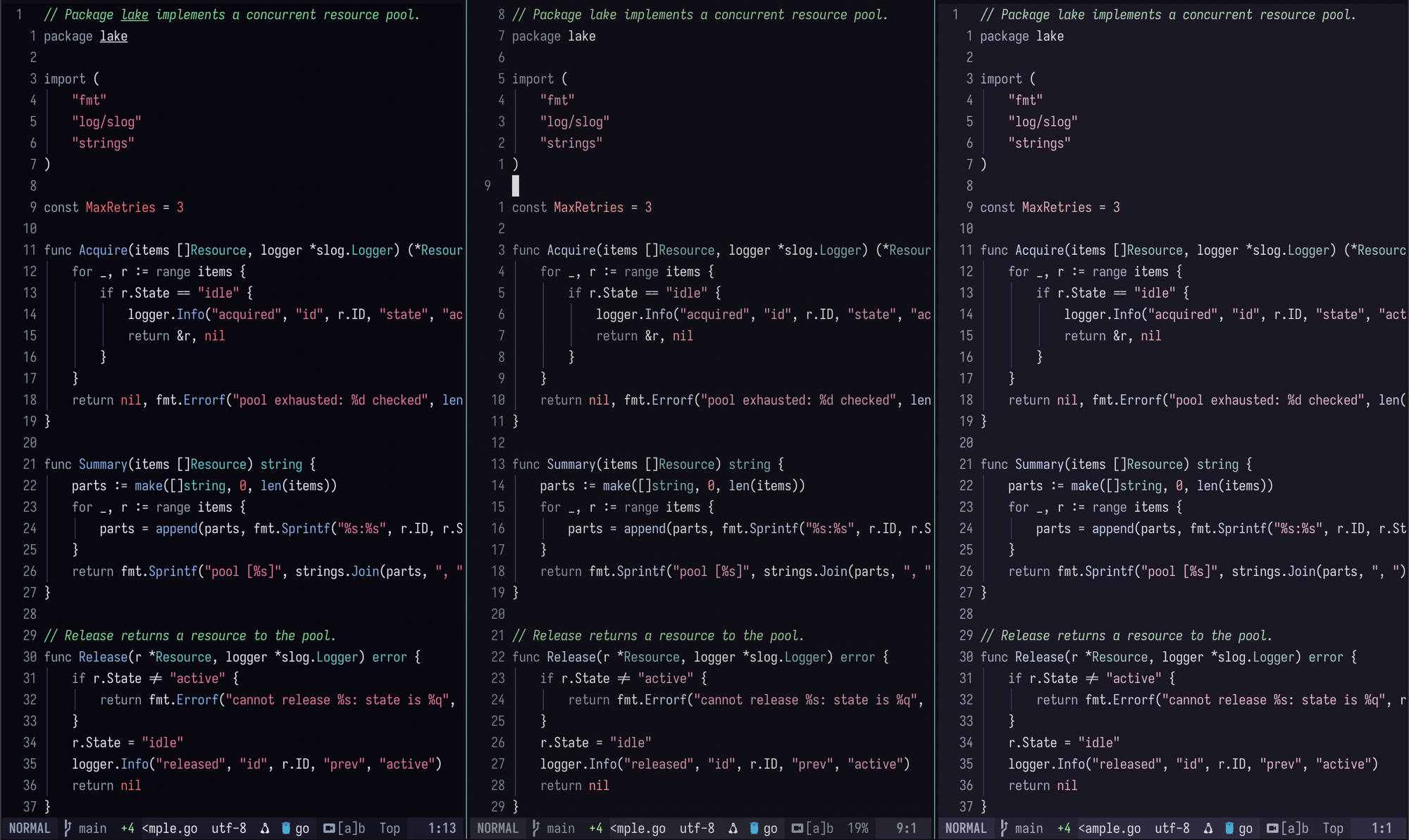Click the 'Summary' function name in middle pane
This screenshot has width=1409, height=840.
571,464
